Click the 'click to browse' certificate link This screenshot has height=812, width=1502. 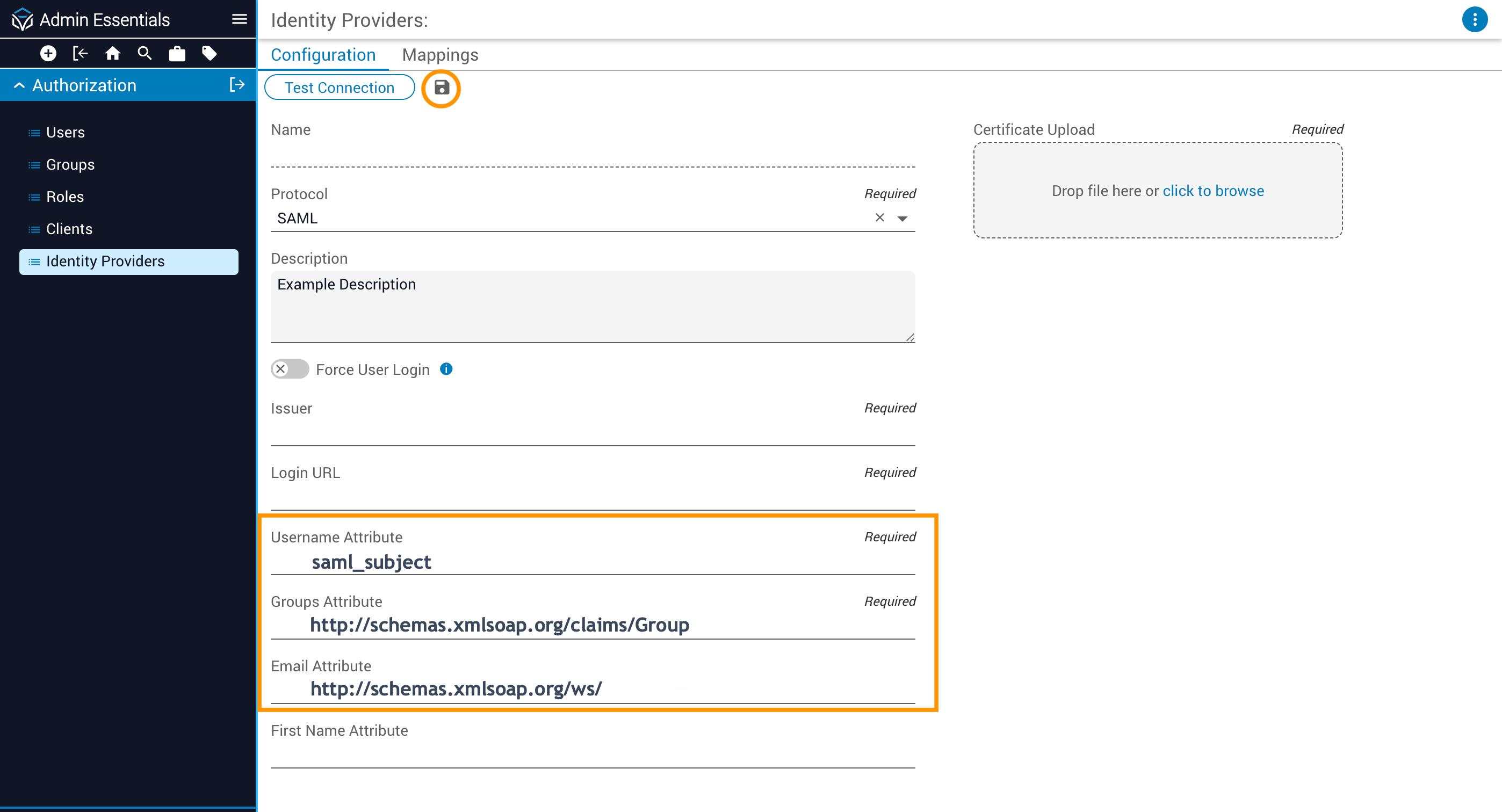click(1213, 191)
